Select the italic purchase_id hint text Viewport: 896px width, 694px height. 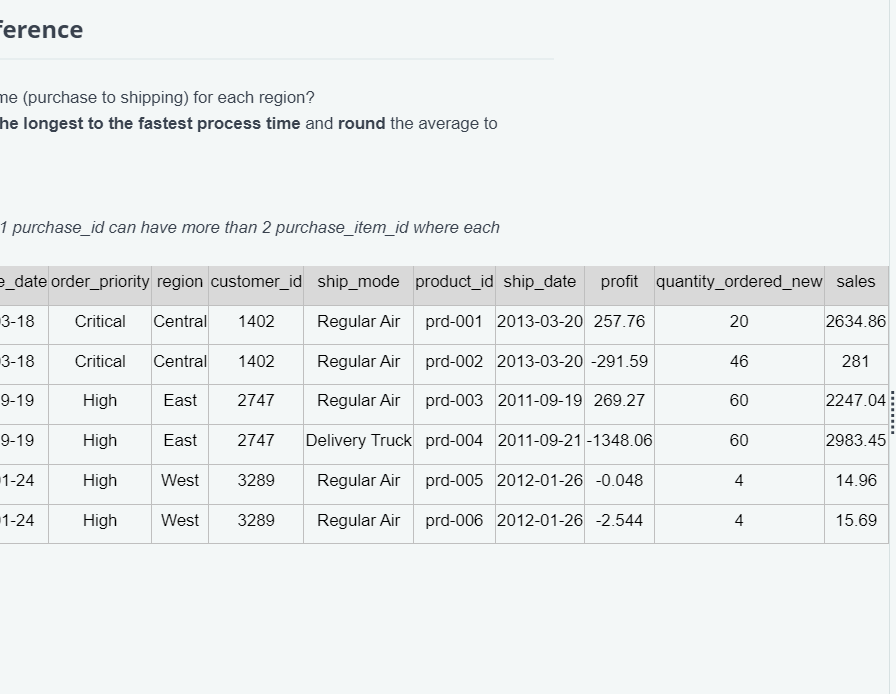pos(250,227)
